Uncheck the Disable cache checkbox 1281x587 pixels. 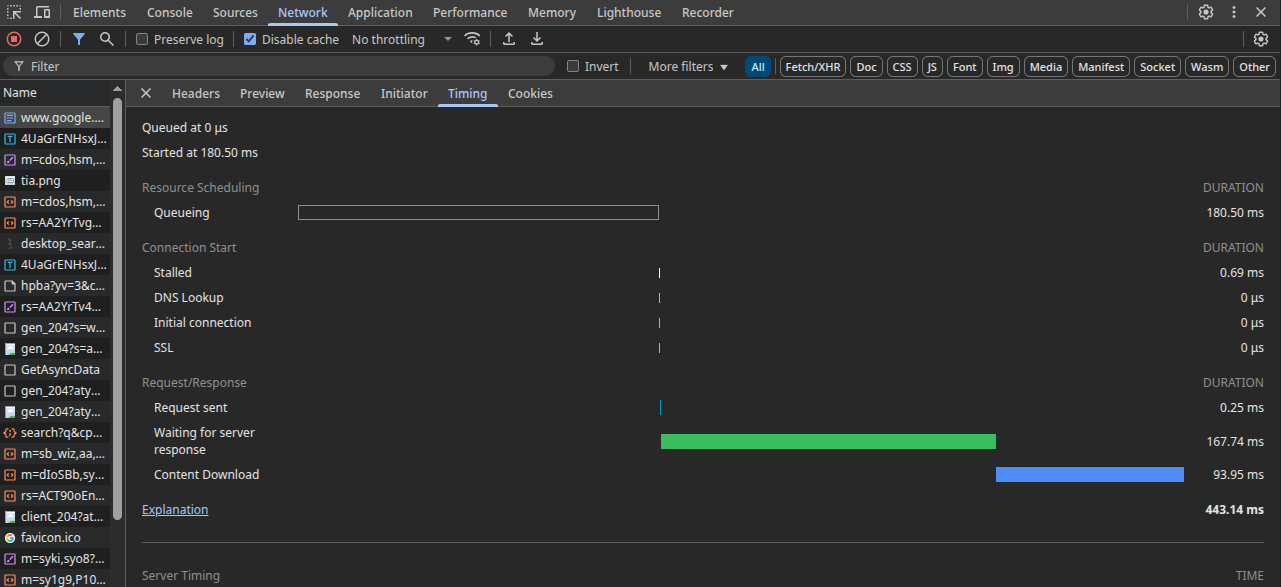pyautogui.click(x=250, y=39)
